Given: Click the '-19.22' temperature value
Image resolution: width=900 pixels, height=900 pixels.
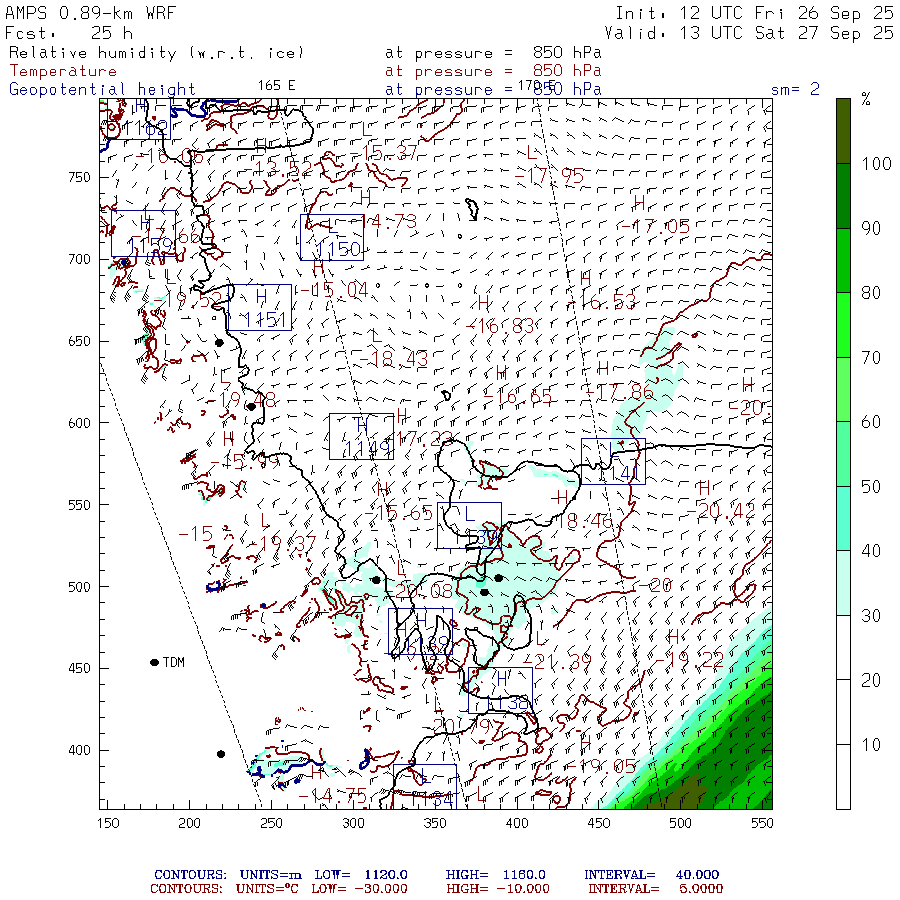Looking at the screenshot, I should (x=689, y=660).
